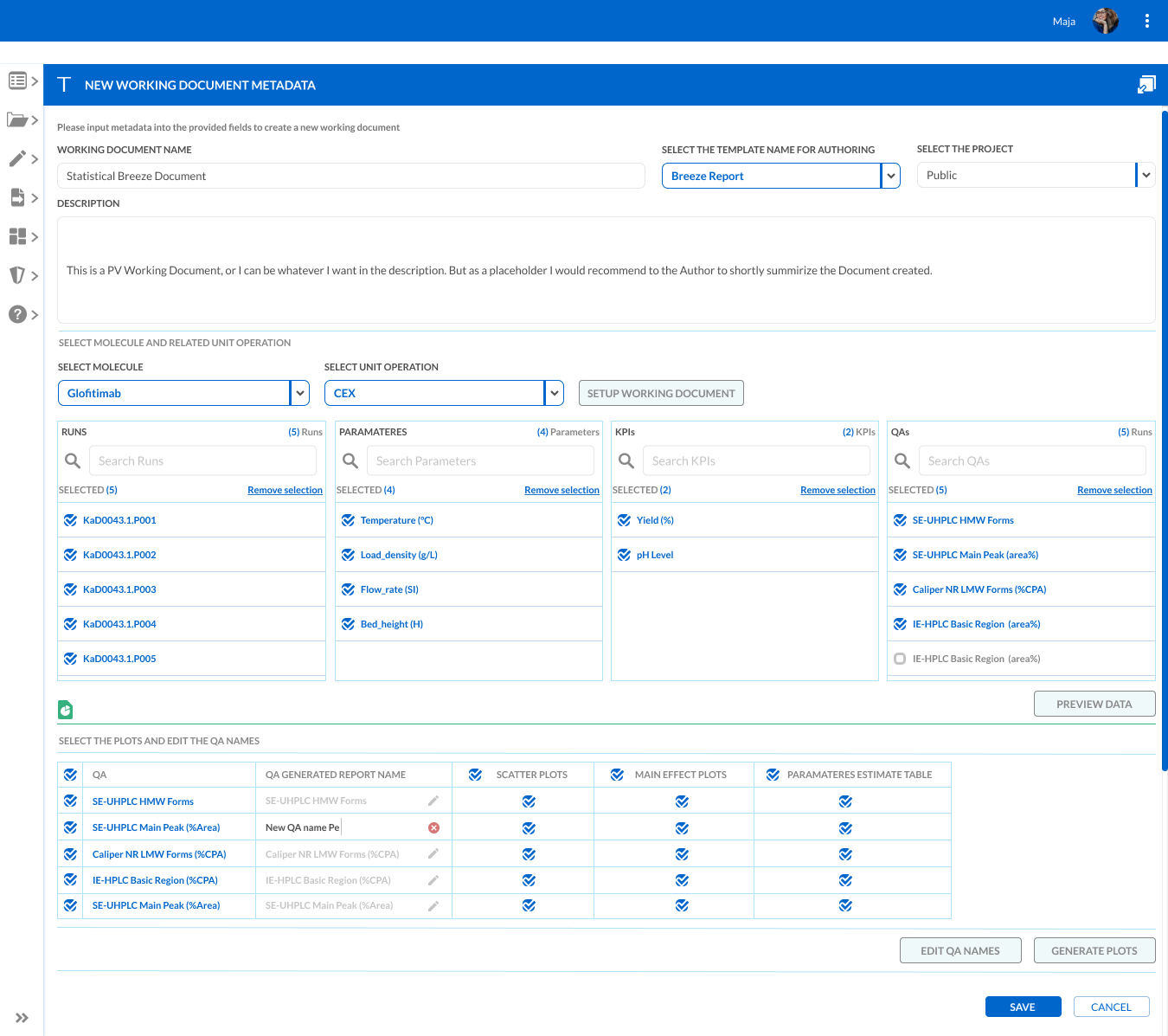Open the project dropdown showing Public
1168x1036 pixels.
pos(1146,175)
